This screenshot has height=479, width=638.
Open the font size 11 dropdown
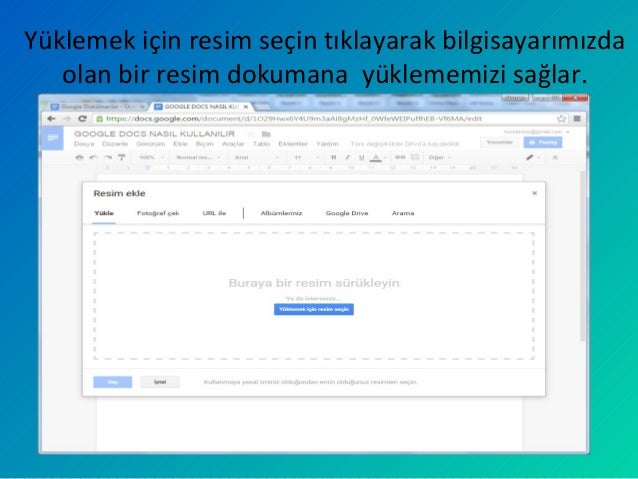306,157
